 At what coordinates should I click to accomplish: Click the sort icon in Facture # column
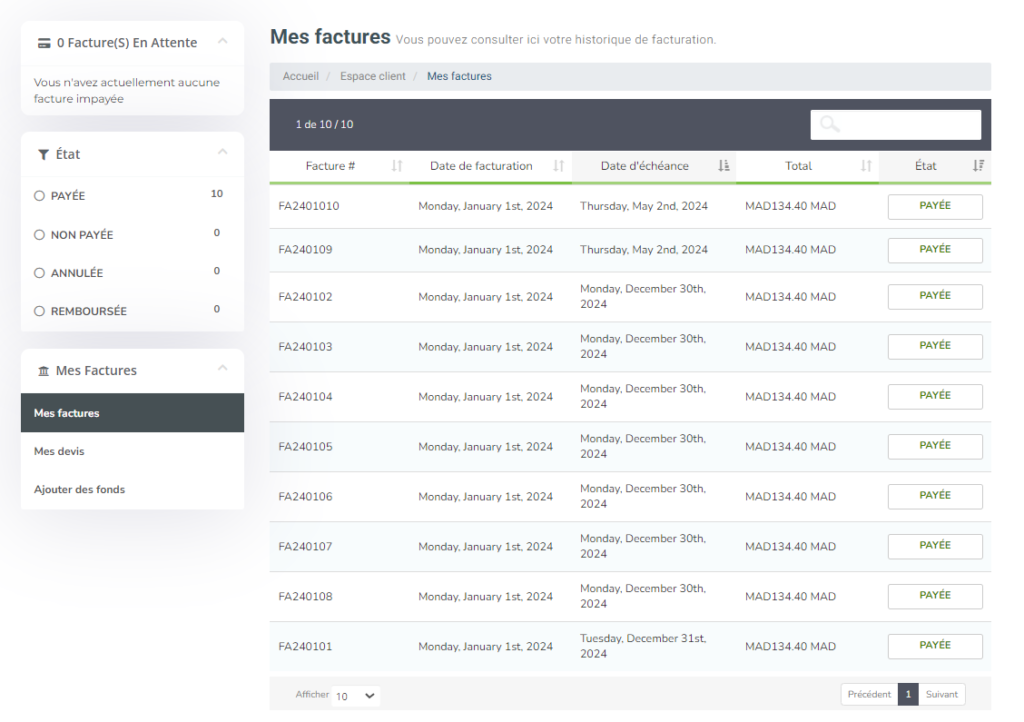(397, 166)
